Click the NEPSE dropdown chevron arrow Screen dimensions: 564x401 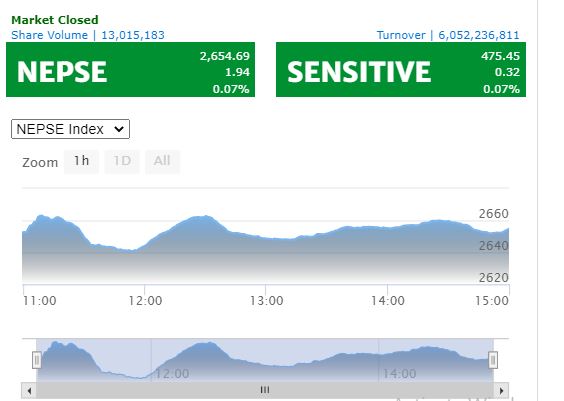click(119, 129)
